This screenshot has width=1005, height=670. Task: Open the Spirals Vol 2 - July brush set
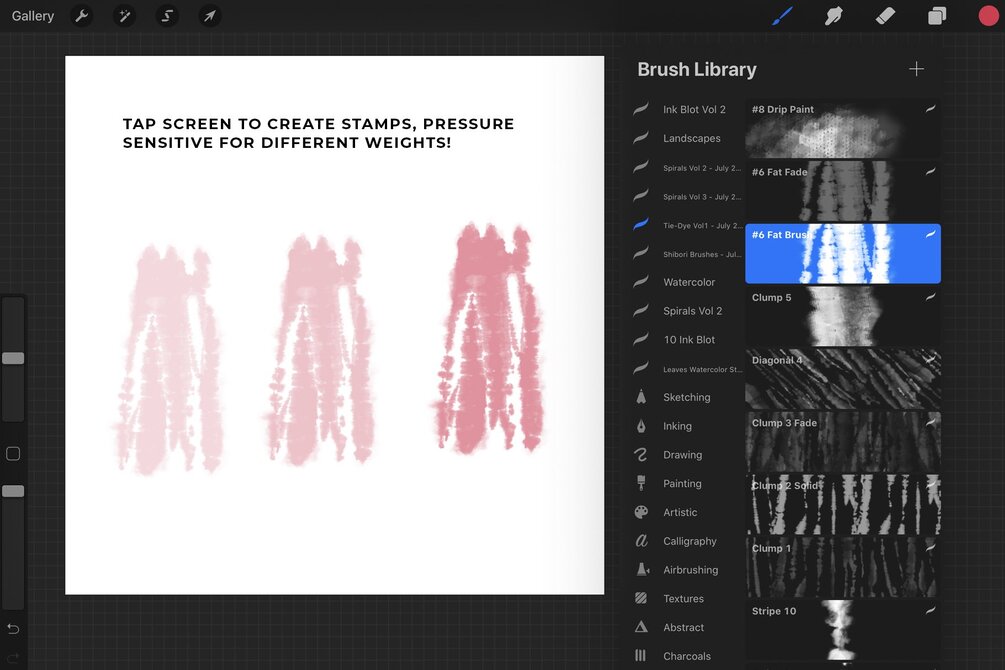tap(702, 168)
